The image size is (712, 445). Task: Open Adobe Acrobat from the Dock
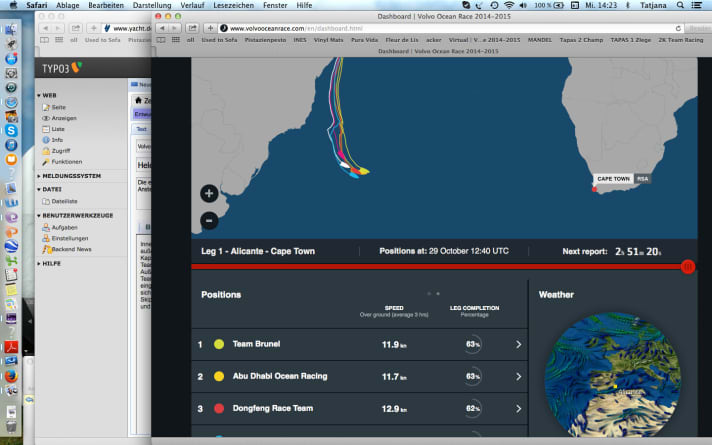pyautogui.click(x=11, y=347)
